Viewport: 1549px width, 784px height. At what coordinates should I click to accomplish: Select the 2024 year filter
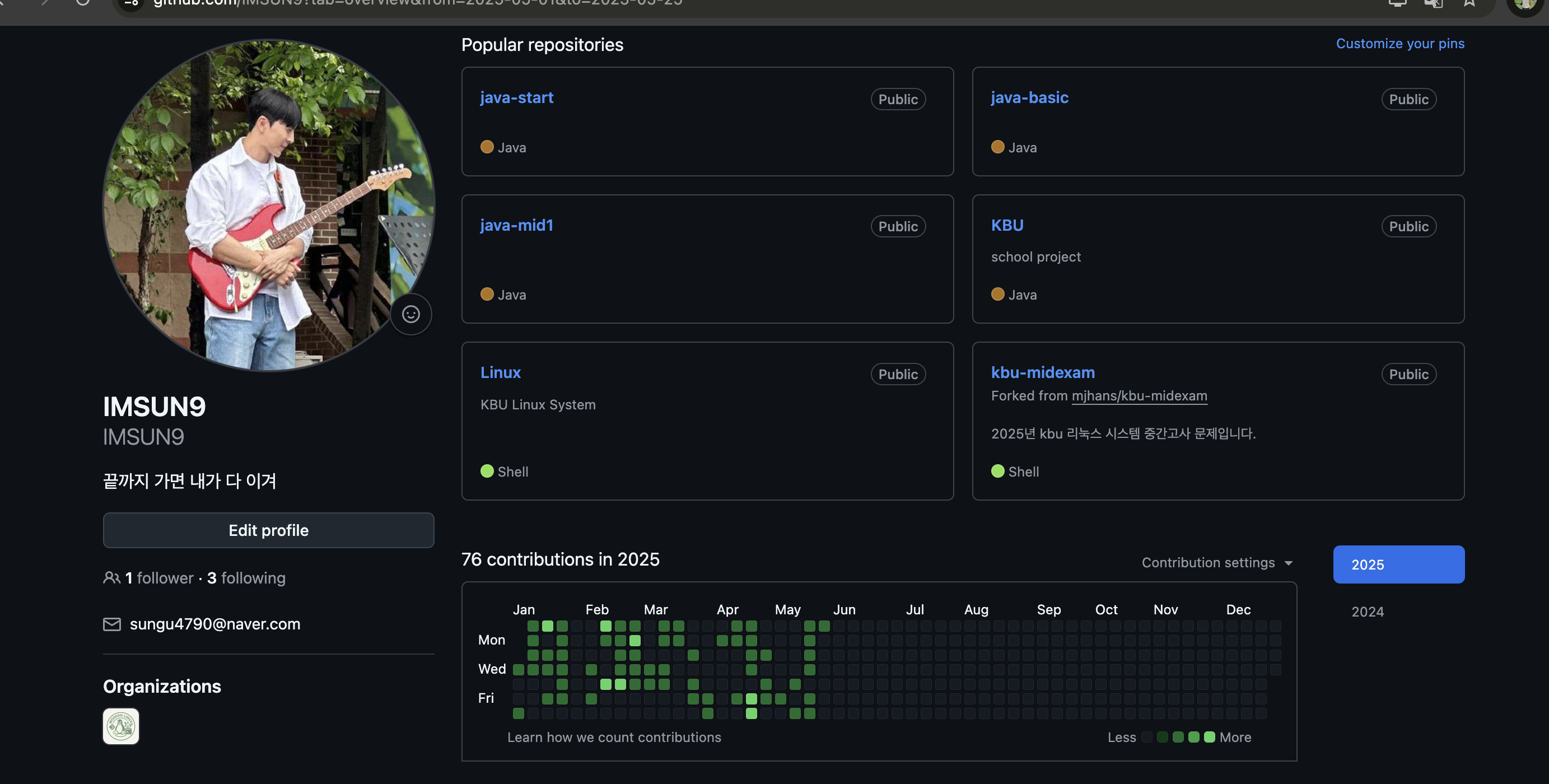tap(1368, 612)
